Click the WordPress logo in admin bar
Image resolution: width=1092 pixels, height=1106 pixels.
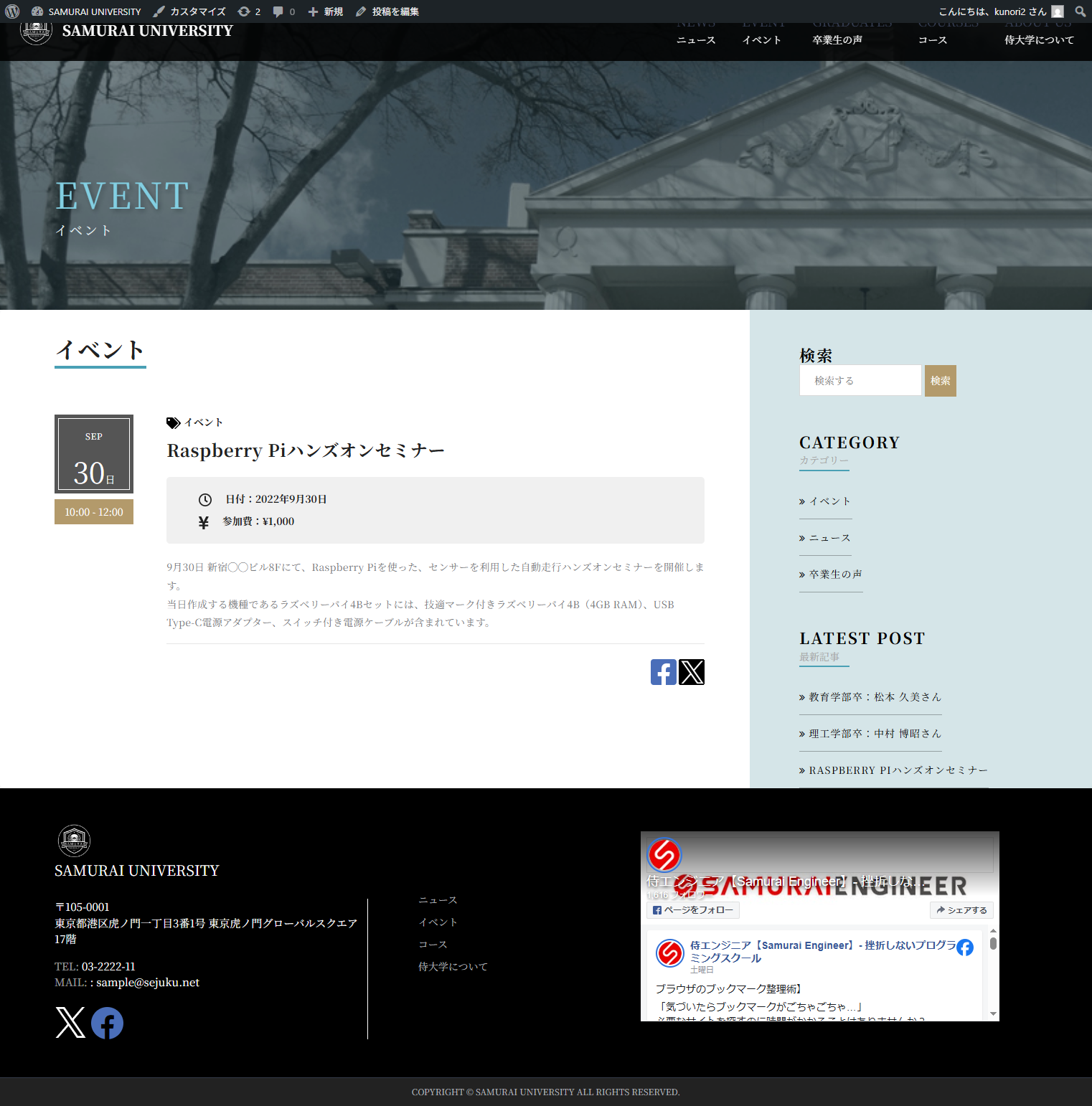[x=12, y=11]
